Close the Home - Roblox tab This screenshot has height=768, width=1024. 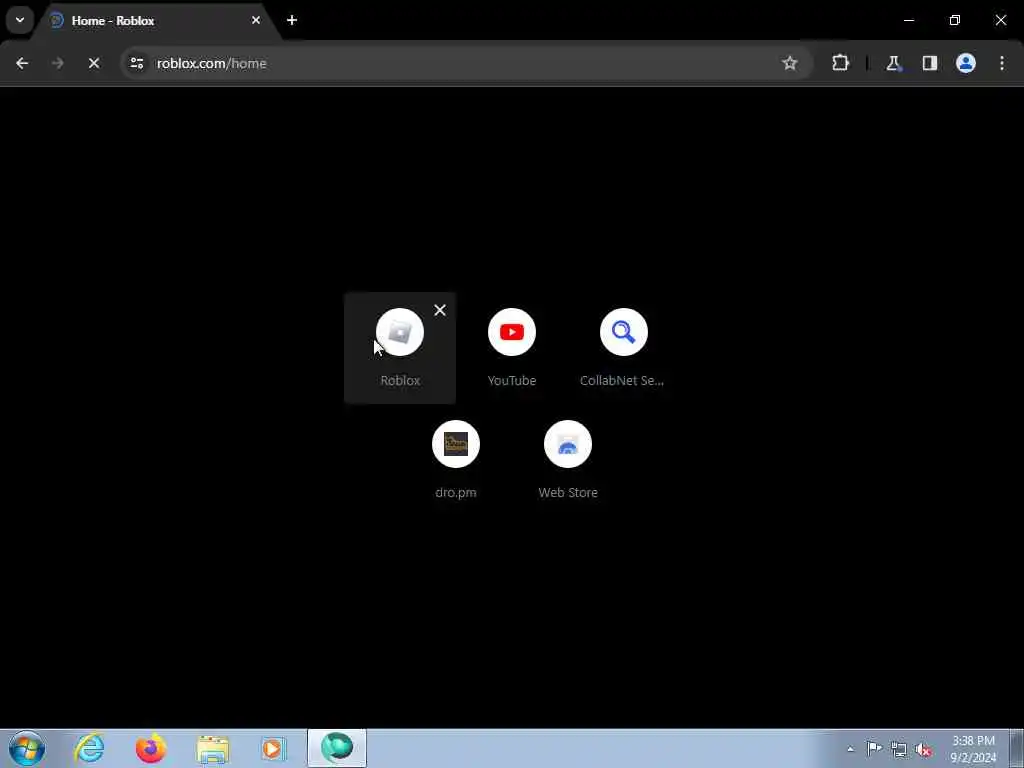[256, 20]
